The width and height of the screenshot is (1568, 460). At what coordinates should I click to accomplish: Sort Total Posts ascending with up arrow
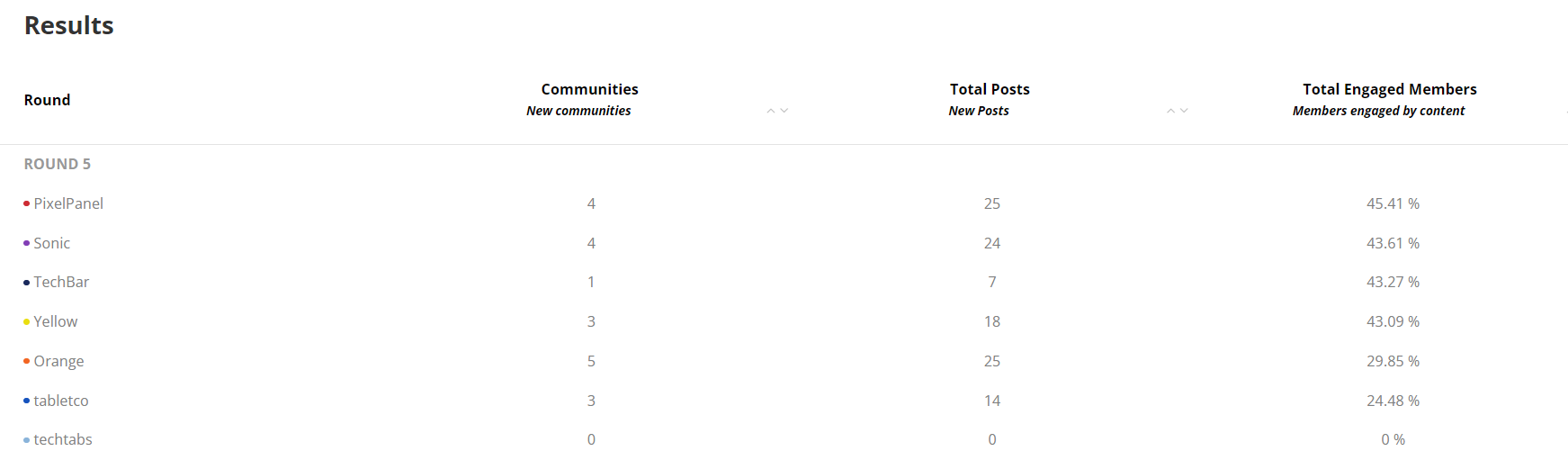coord(1170,111)
